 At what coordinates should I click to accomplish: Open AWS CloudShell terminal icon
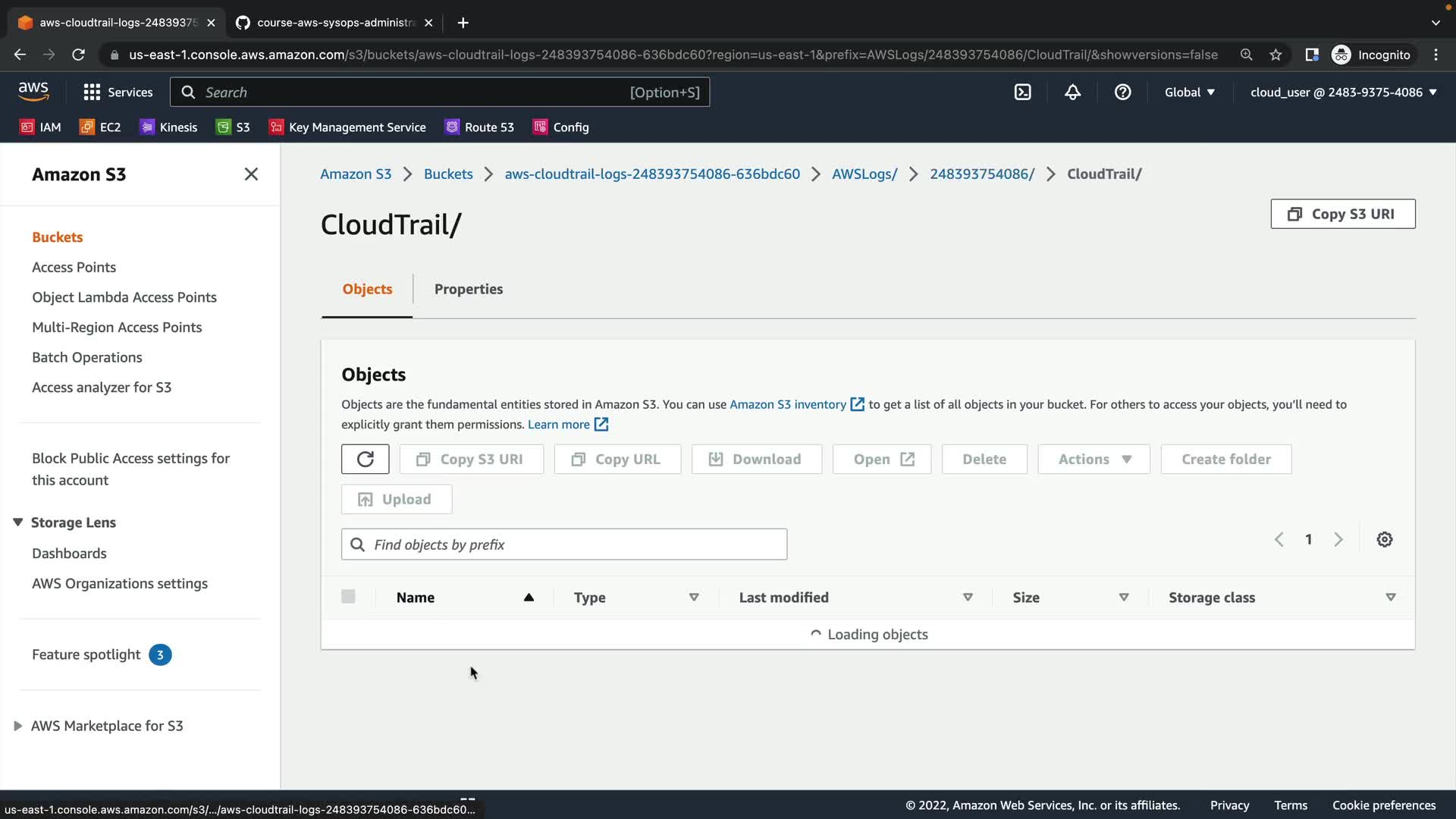(1022, 92)
